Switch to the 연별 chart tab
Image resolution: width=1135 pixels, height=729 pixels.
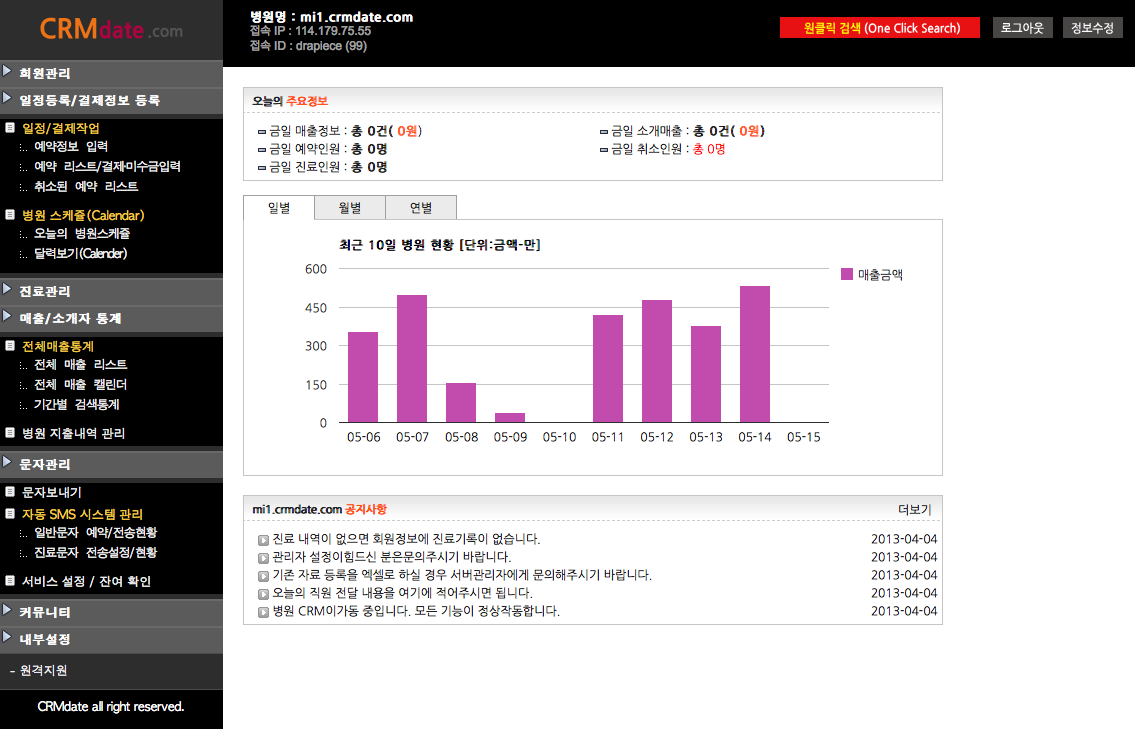(421, 208)
